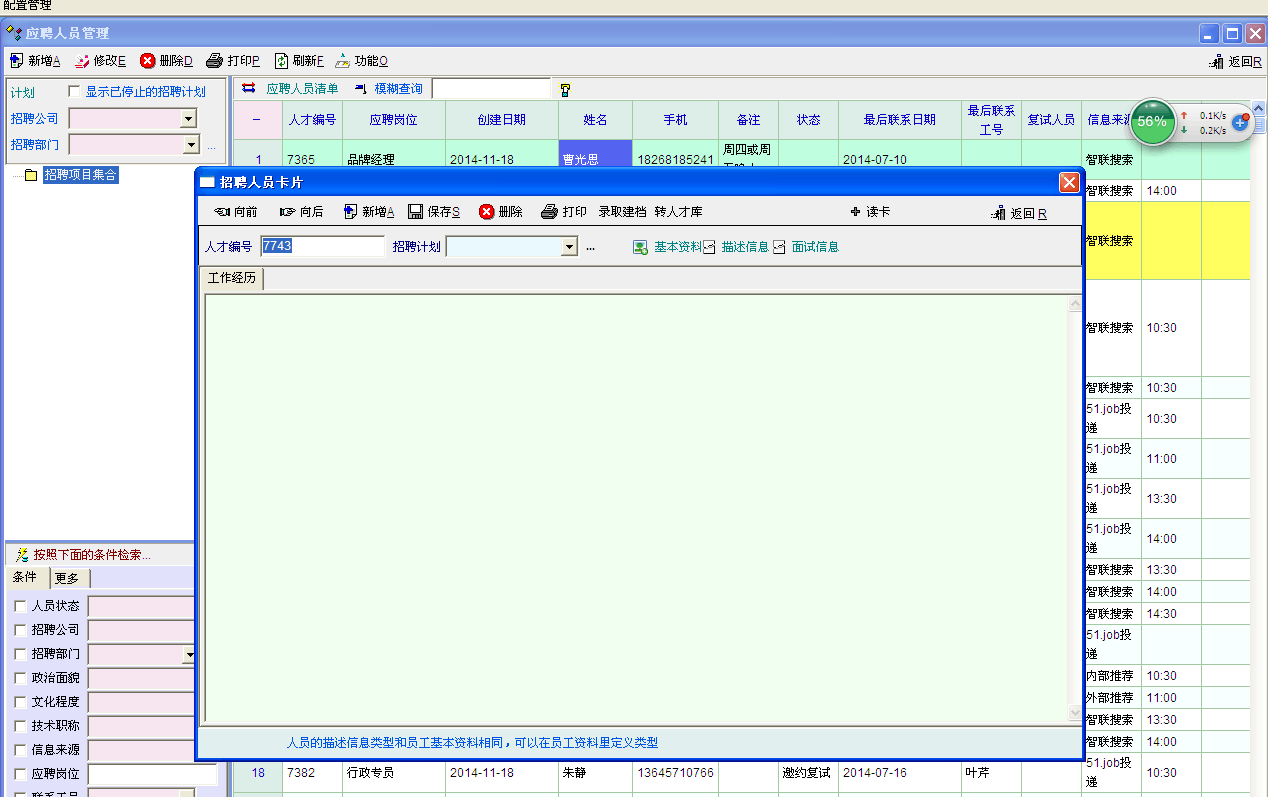The height and width of the screenshot is (797, 1268).
Task: Check the 人员状态 filter checkbox
Action: click(x=21, y=606)
